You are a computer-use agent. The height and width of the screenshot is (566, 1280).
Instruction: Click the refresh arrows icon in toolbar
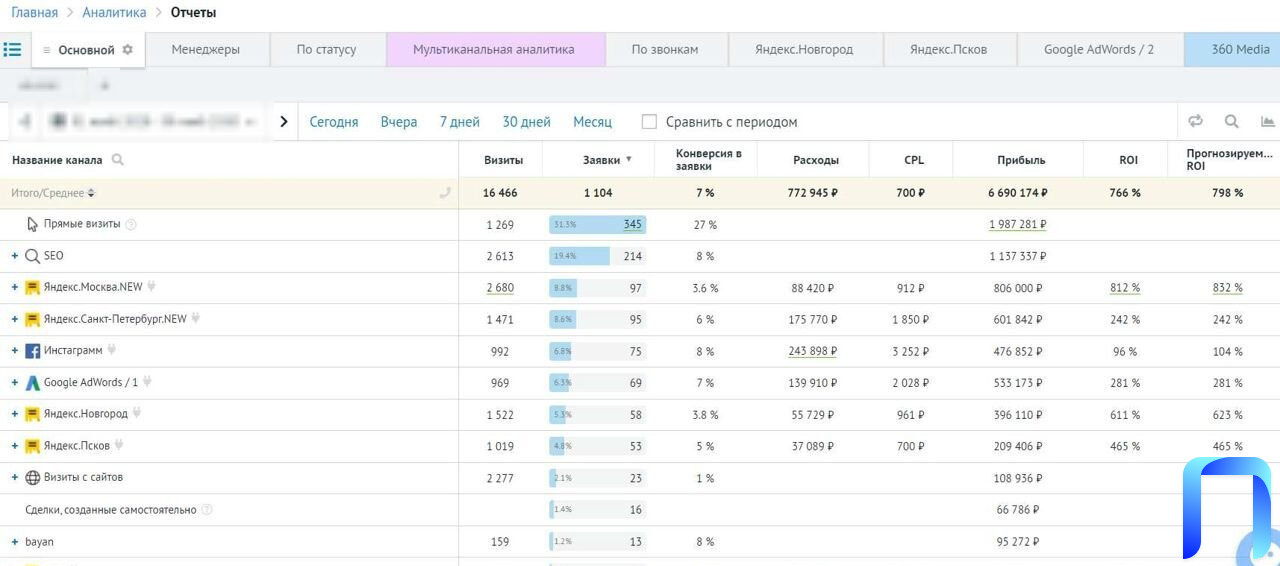point(1195,121)
